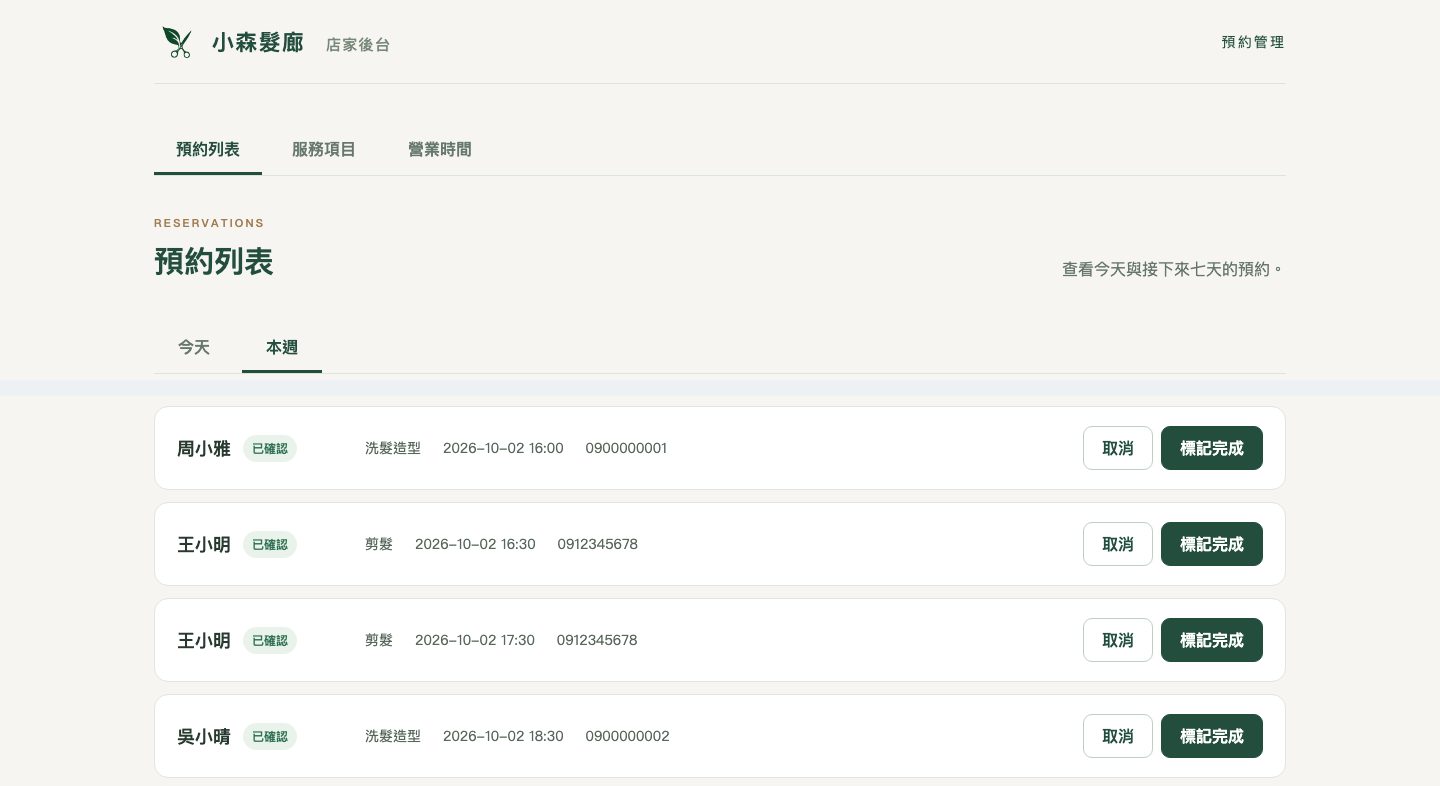Select the 本週 sub-tab
The image size is (1440, 786).
[282, 347]
